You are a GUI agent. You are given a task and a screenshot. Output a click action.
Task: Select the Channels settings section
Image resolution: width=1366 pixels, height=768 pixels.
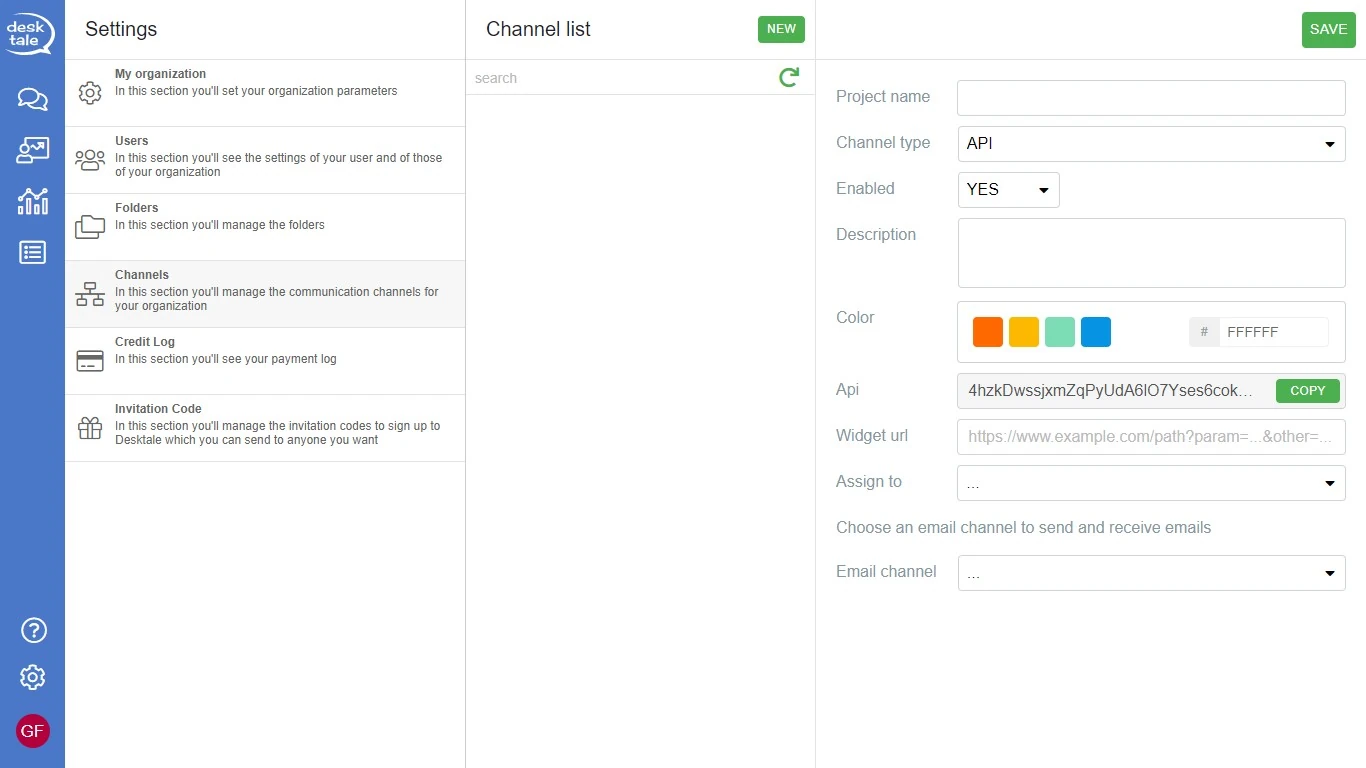coord(265,294)
